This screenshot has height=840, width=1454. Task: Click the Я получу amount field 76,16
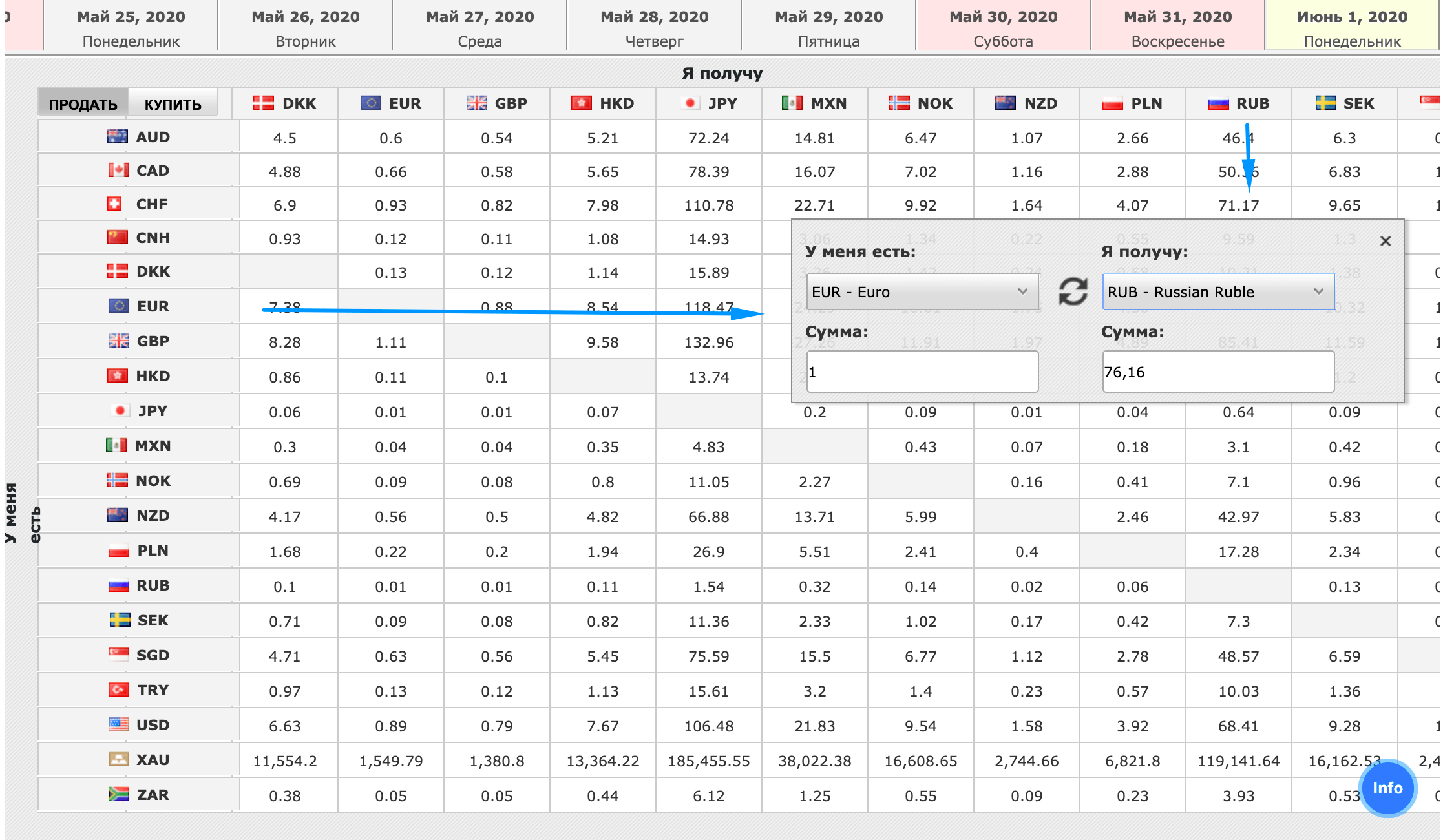point(1217,372)
